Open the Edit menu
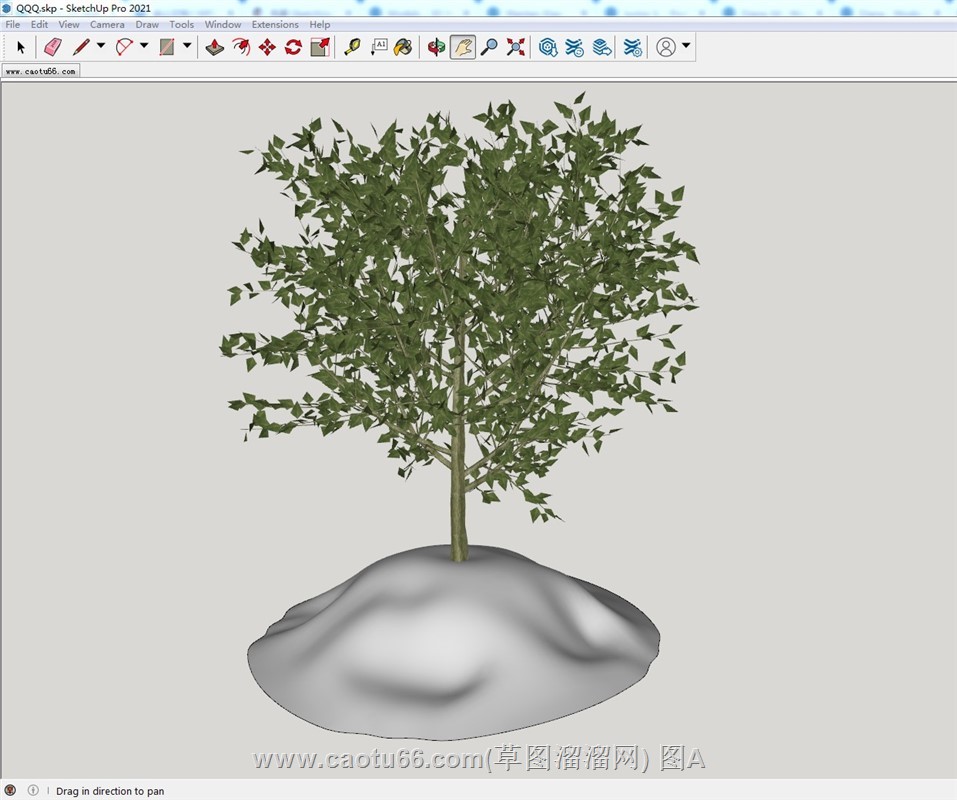The width and height of the screenshot is (957, 800). pyautogui.click(x=39, y=24)
